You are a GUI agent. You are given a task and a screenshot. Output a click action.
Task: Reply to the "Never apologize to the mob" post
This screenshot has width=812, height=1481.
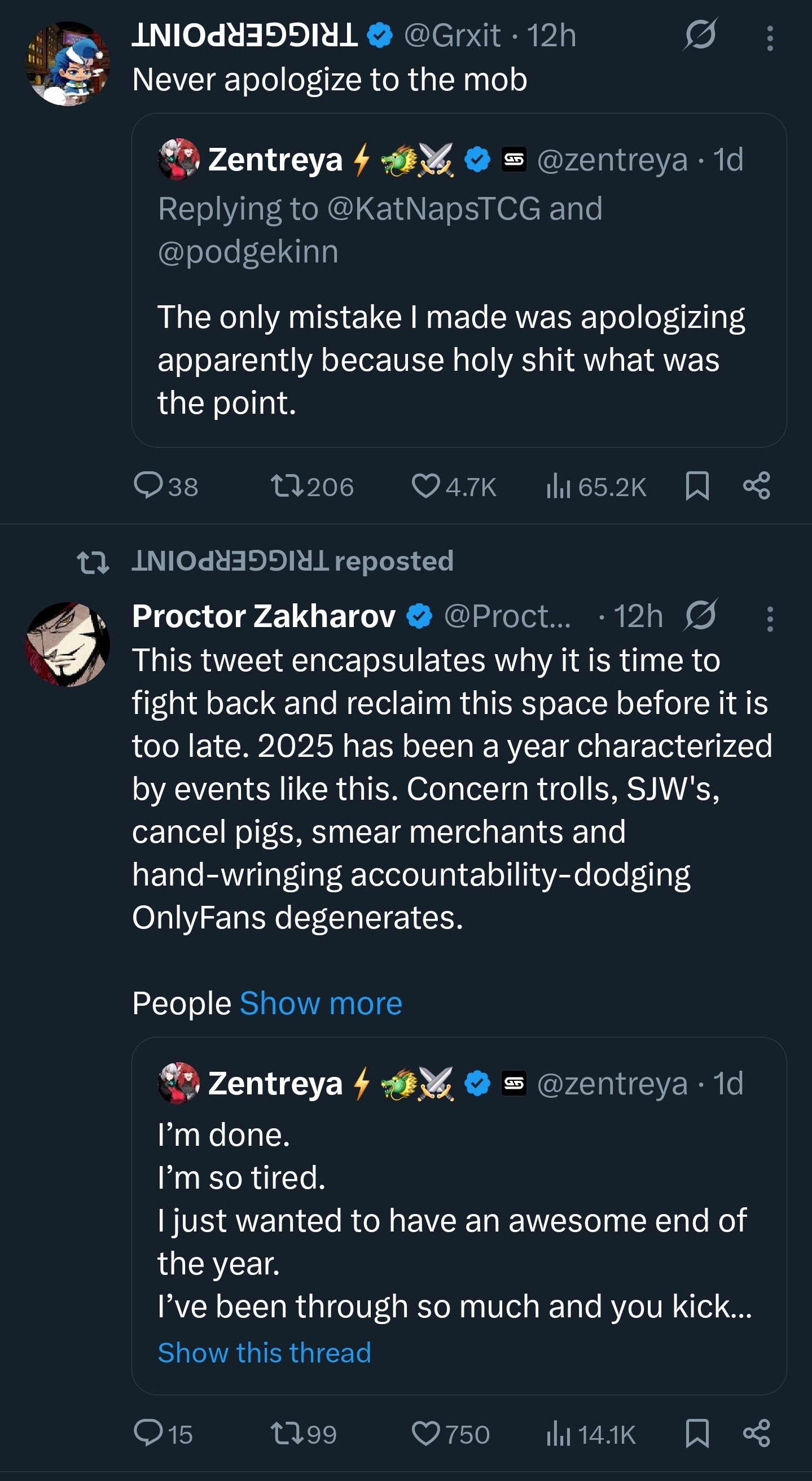pos(148,486)
